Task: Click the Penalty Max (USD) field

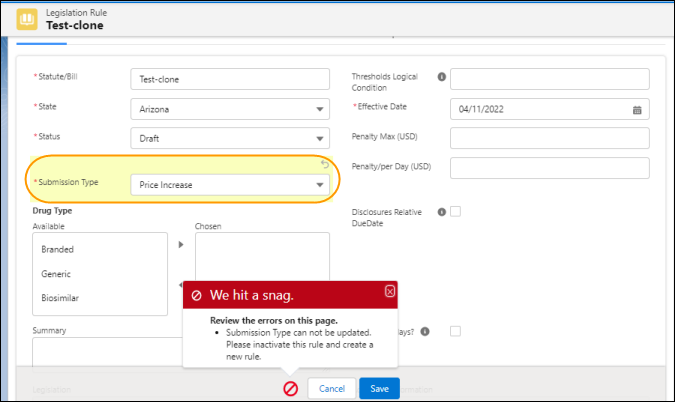Action: 550,138
